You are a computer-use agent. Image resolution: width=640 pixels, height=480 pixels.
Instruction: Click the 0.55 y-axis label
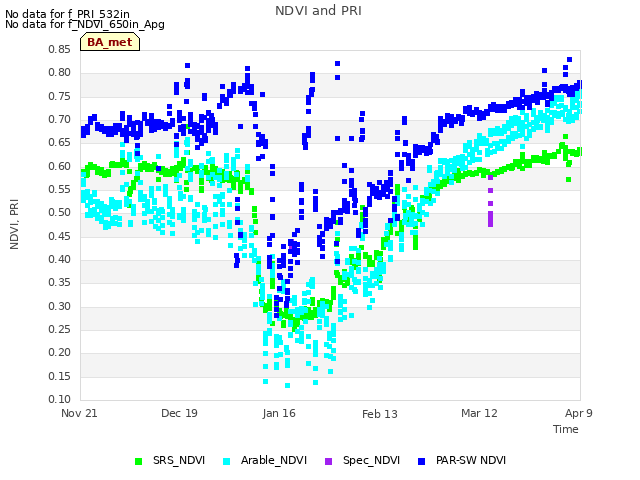pos(60,189)
